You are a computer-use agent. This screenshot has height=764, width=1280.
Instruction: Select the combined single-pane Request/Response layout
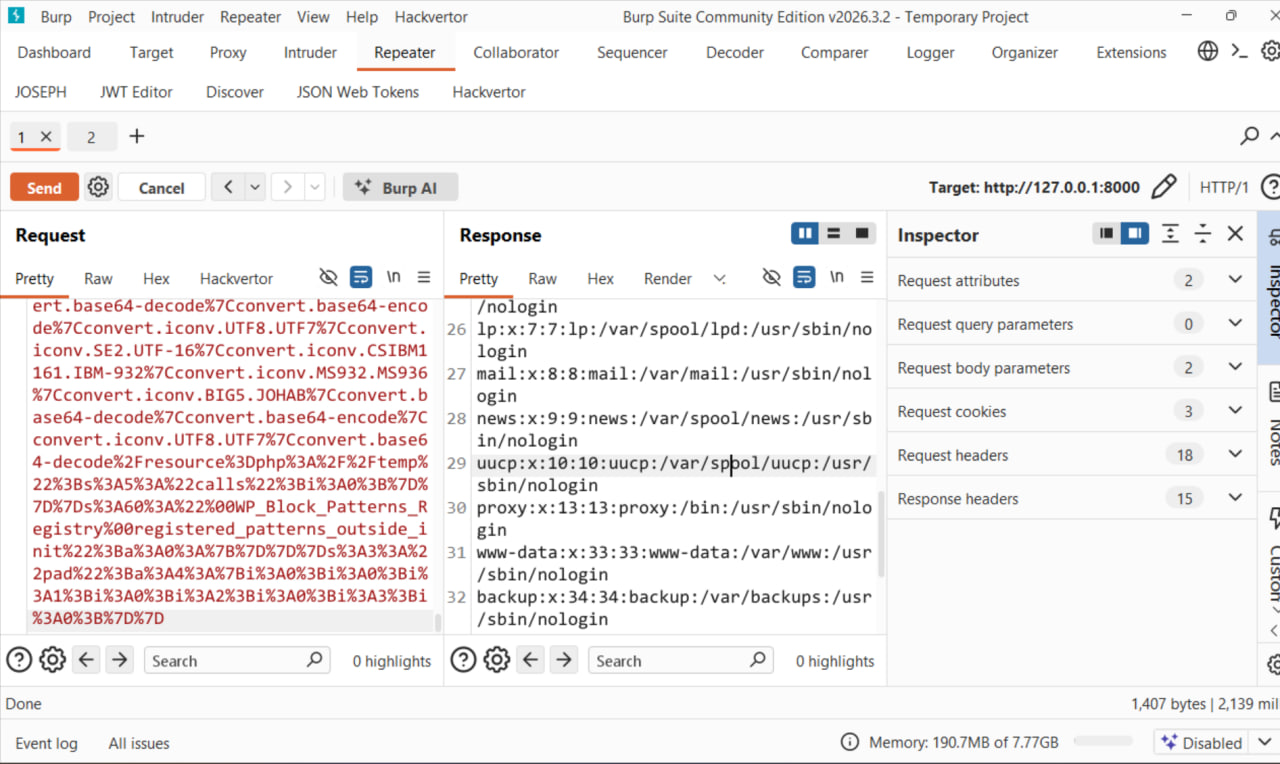pyautogui.click(x=862, y=234)
